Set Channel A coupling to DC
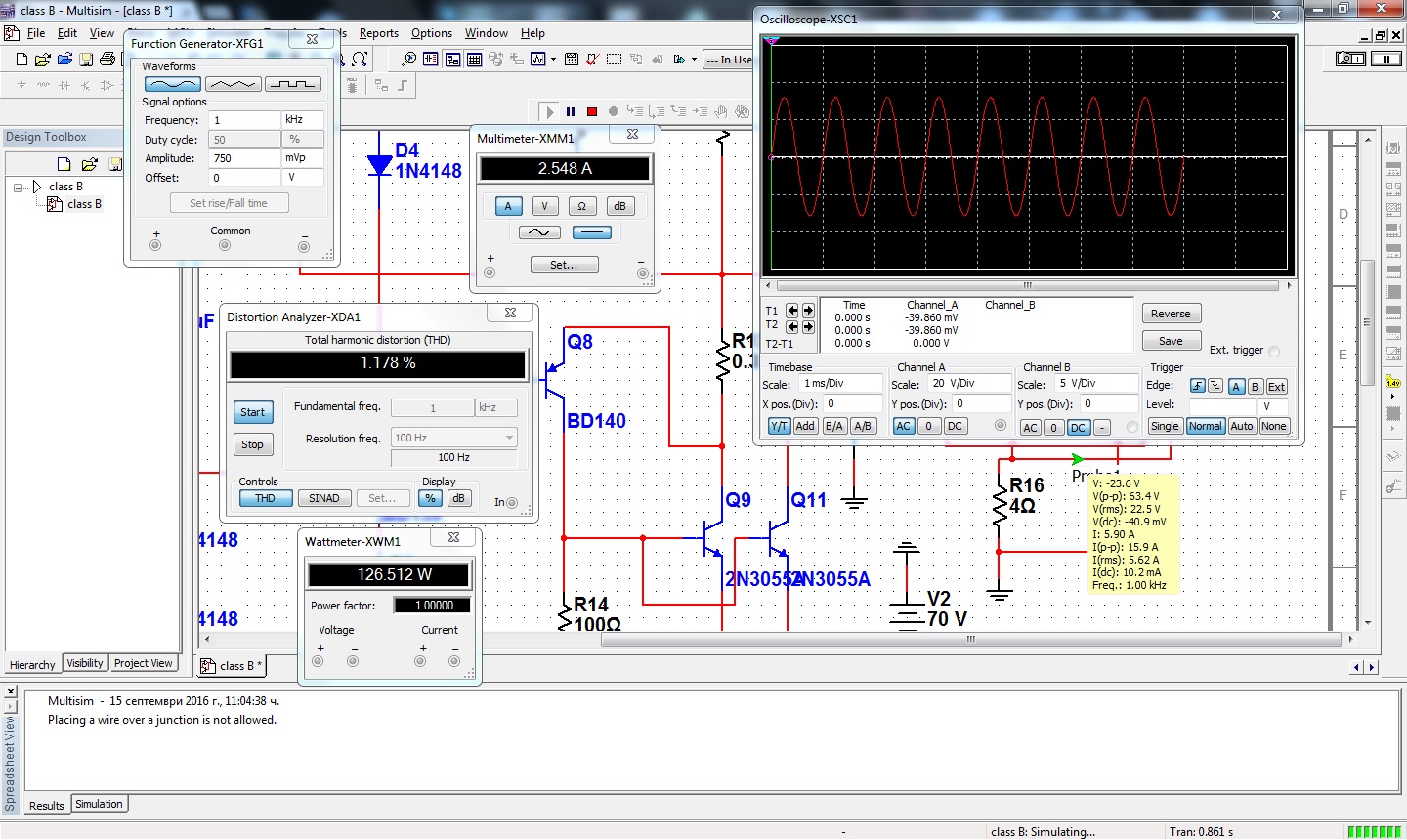Image resolution: width=1407 pixels, height=840 pixels. (x=955, y=426)
